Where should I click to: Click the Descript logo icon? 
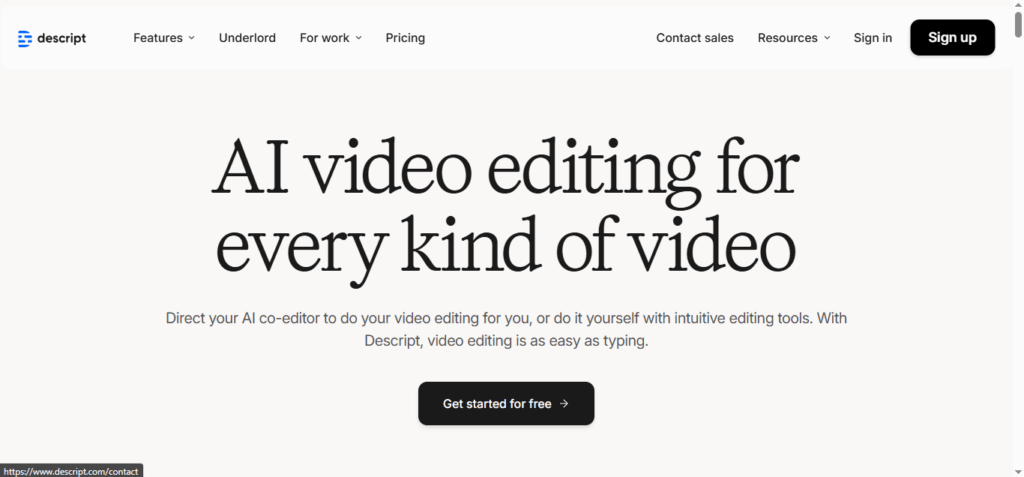pos(25,38)
